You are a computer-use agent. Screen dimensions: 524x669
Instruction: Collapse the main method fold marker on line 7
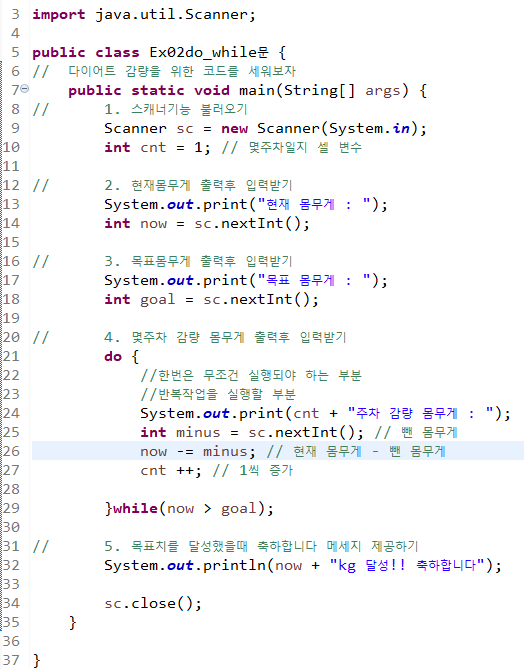tap(25, 89)
